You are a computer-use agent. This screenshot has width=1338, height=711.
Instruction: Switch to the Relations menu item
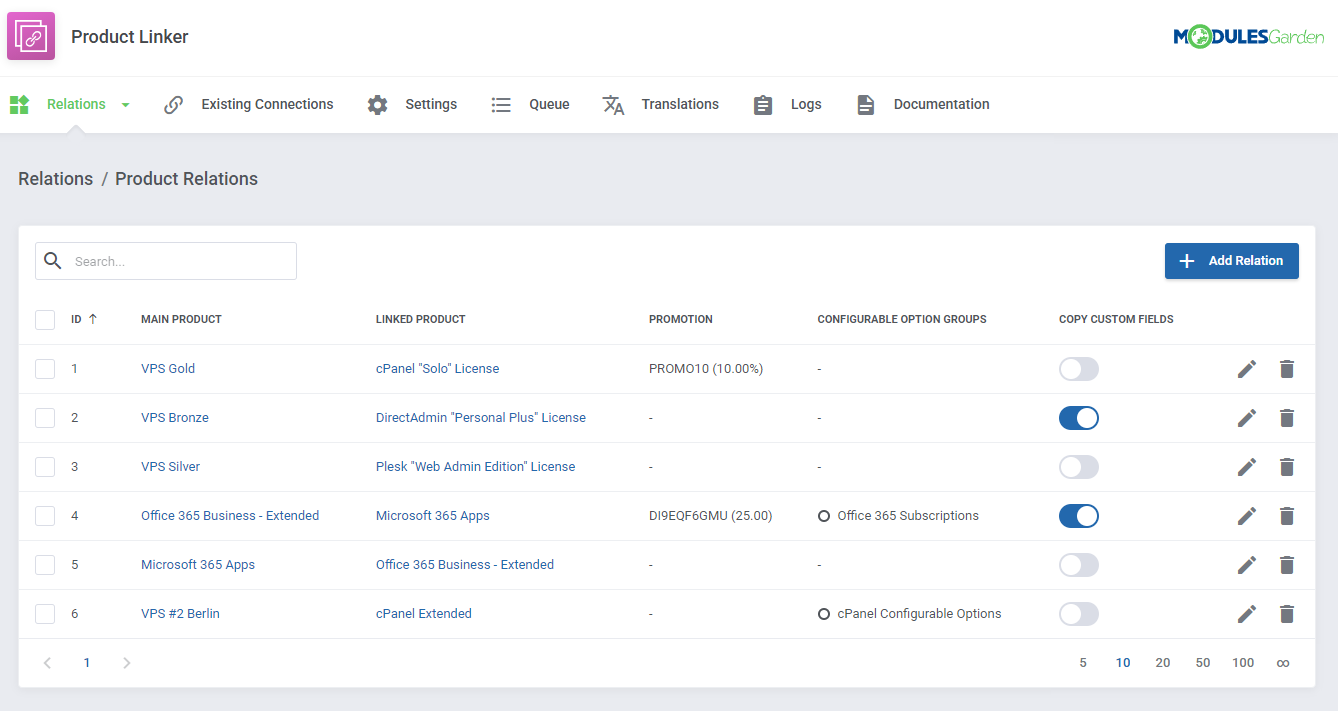click(x=74, y=104)
